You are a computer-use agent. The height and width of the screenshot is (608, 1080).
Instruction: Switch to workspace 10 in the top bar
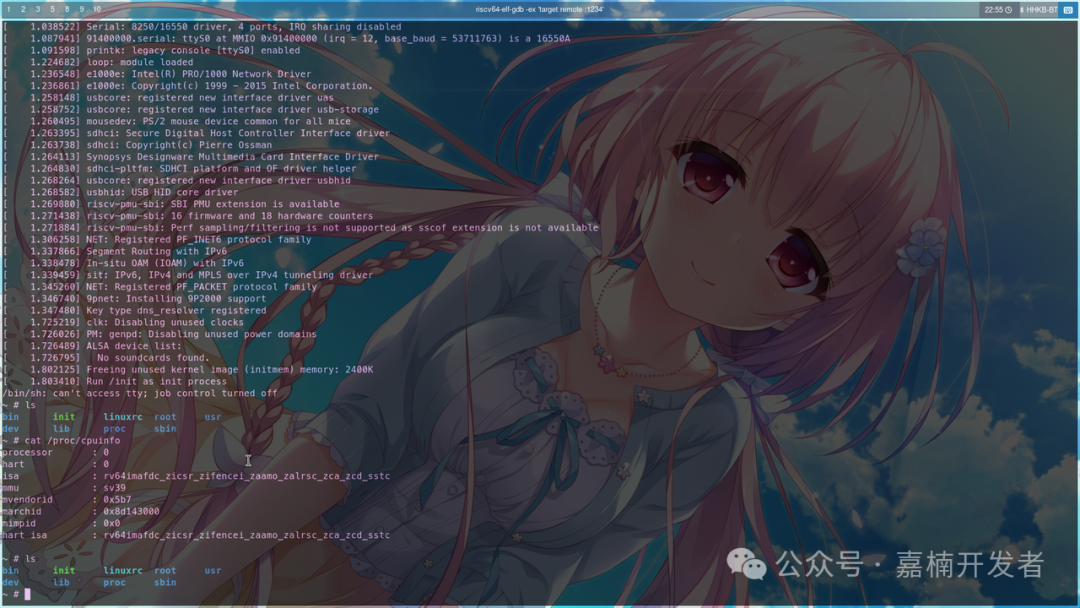pyautogui.click(x=96, y=9)
